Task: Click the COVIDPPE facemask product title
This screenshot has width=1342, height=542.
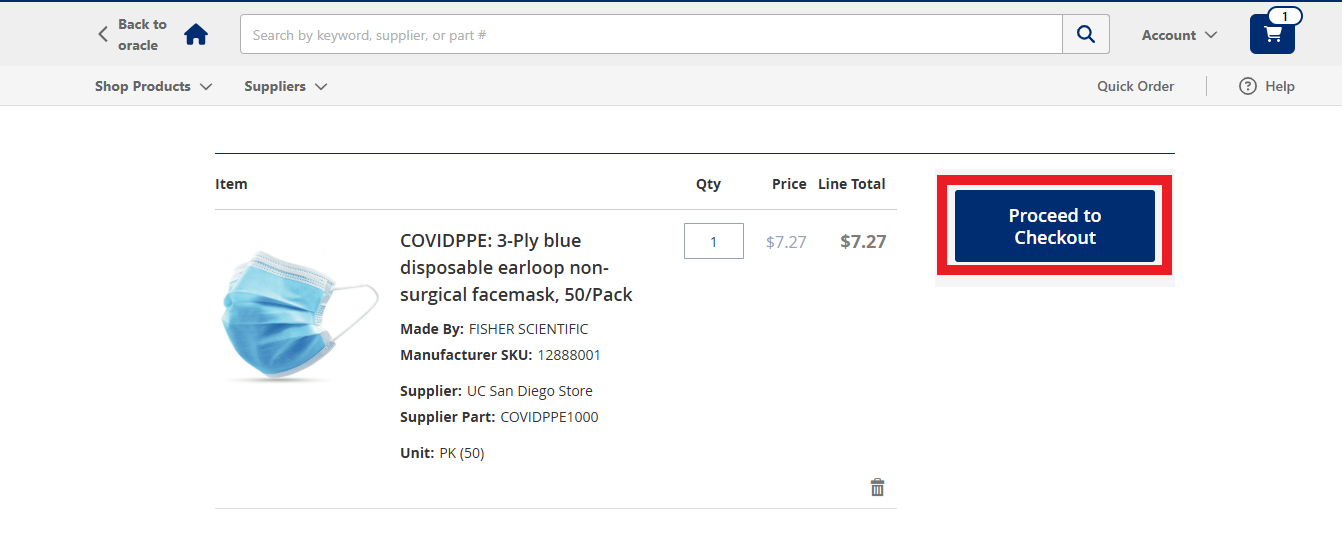Action: click(x=515, y=267)
